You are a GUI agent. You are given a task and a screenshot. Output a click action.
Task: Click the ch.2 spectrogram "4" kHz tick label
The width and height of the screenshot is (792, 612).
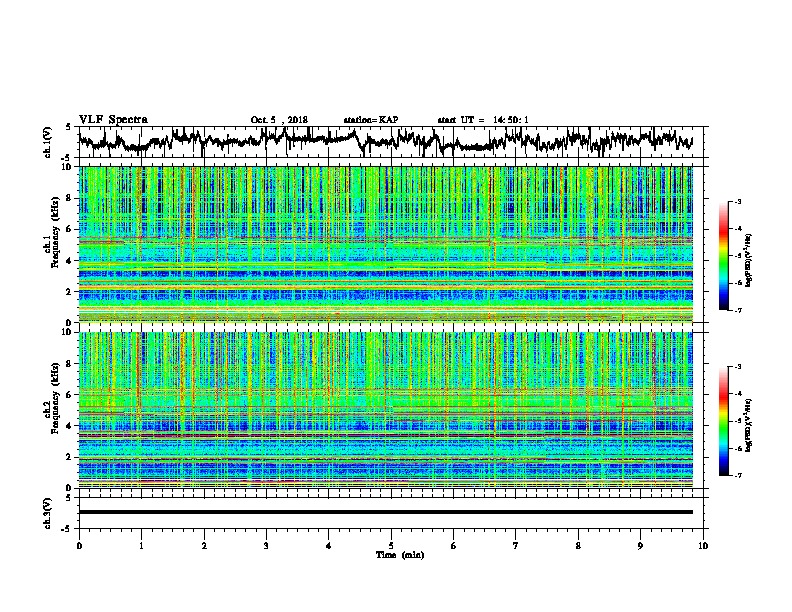point(70,426)
